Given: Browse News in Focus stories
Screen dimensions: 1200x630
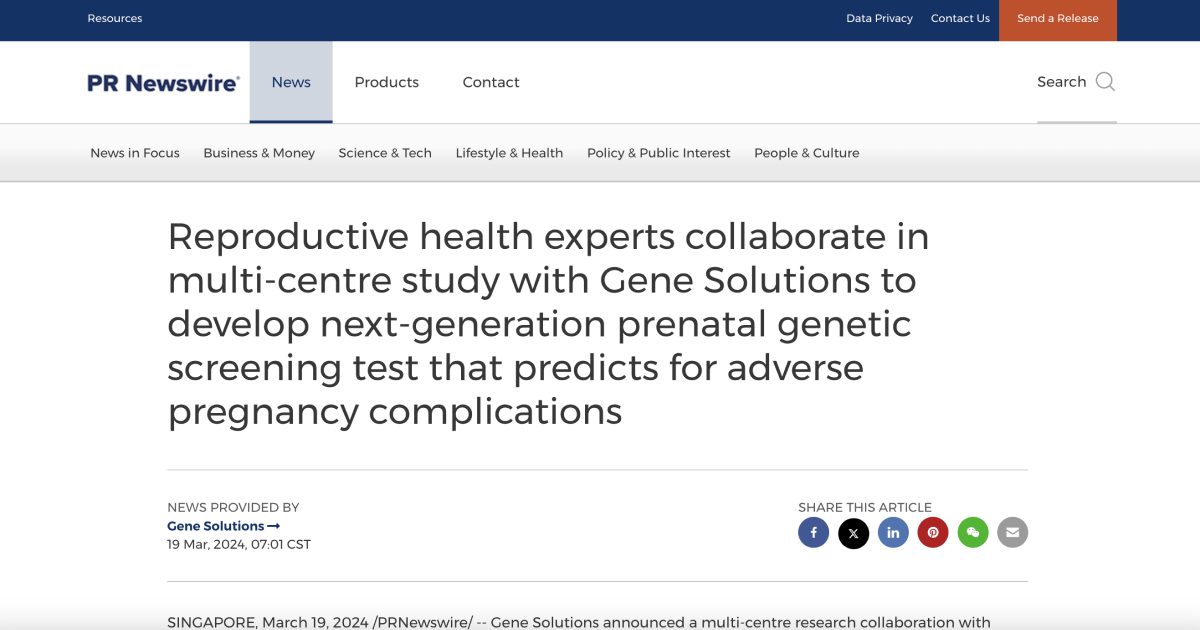Looking at the screenshot, I should (134, 152).
